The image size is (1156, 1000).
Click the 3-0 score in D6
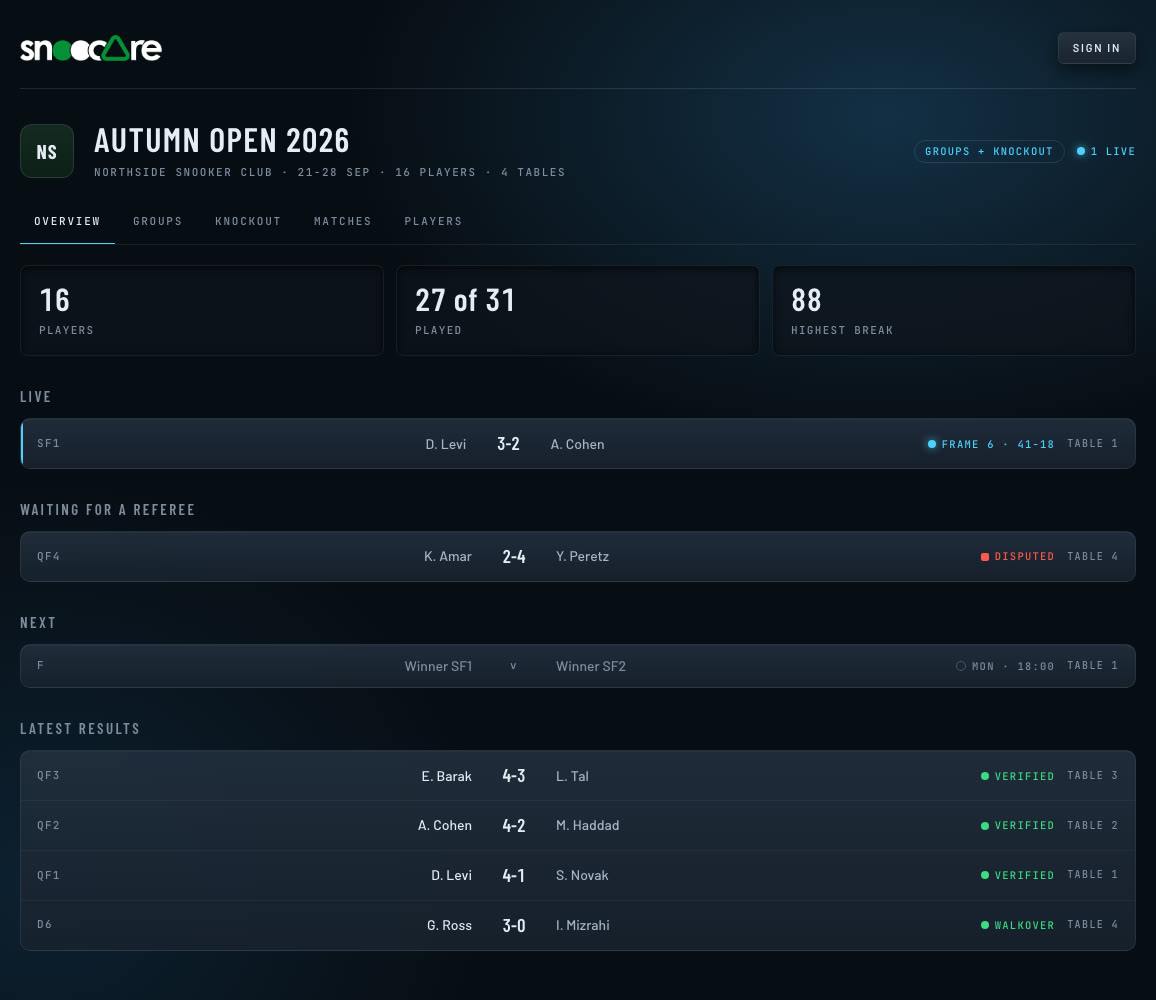pyautogui.click(x=514, y=926)
